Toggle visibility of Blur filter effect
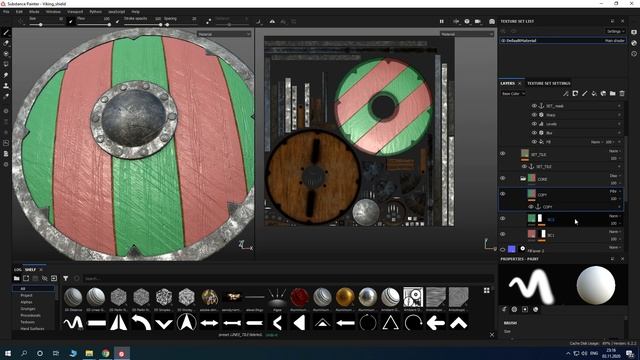The image size is (640, 360). click(534, 133)
